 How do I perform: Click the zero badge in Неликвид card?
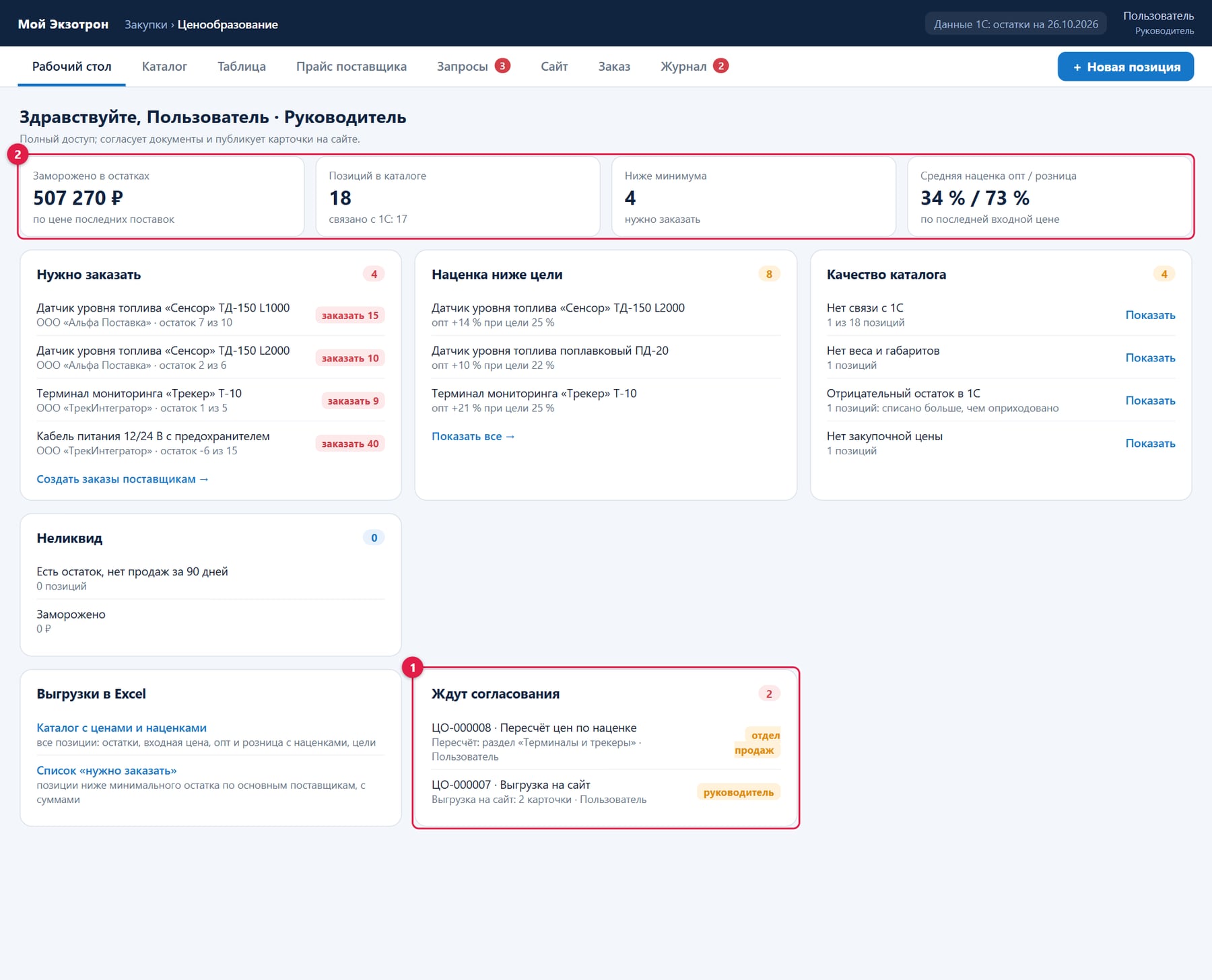point(374,538)
